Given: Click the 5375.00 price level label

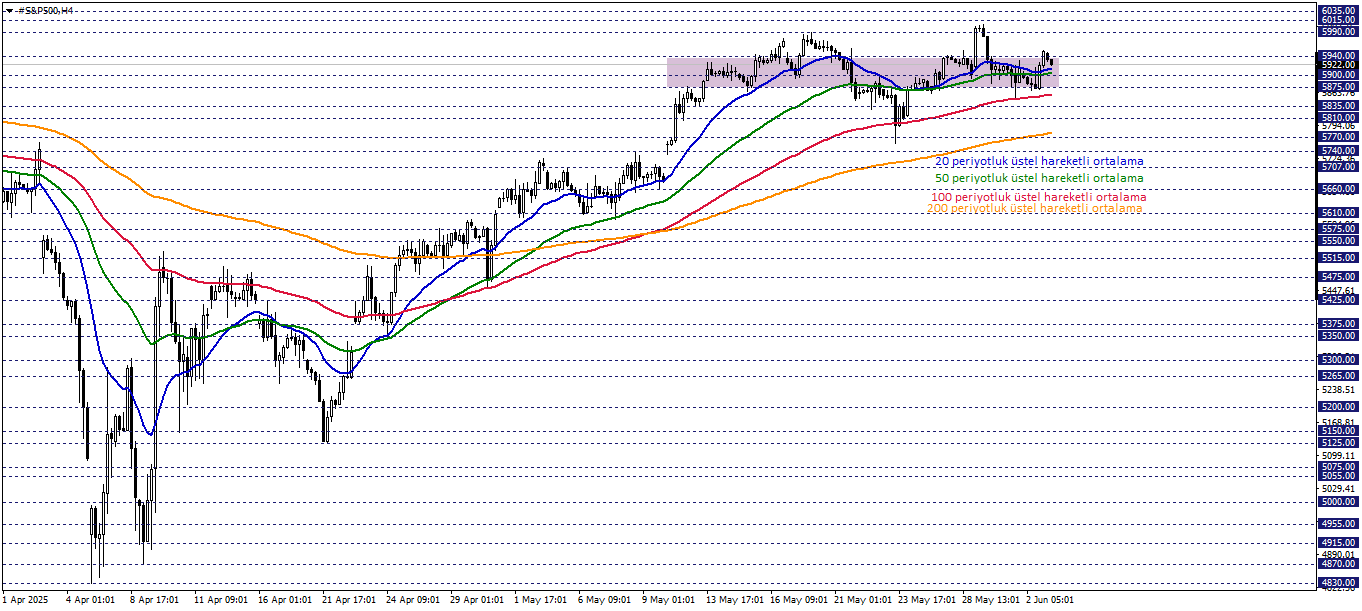Looking at the screenshot, I should click(x=1338, y=323).
